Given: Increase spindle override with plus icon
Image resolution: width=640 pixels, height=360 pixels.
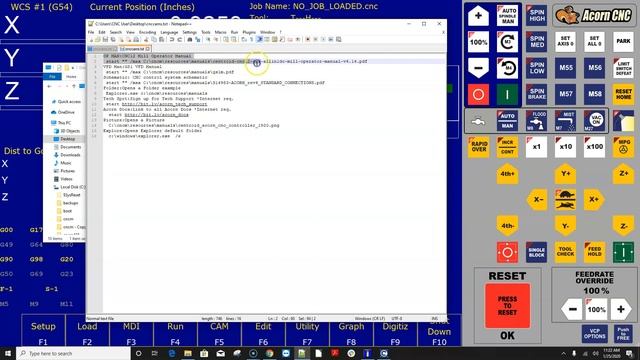Looking at the screenshot, I should tap(478, 16).
